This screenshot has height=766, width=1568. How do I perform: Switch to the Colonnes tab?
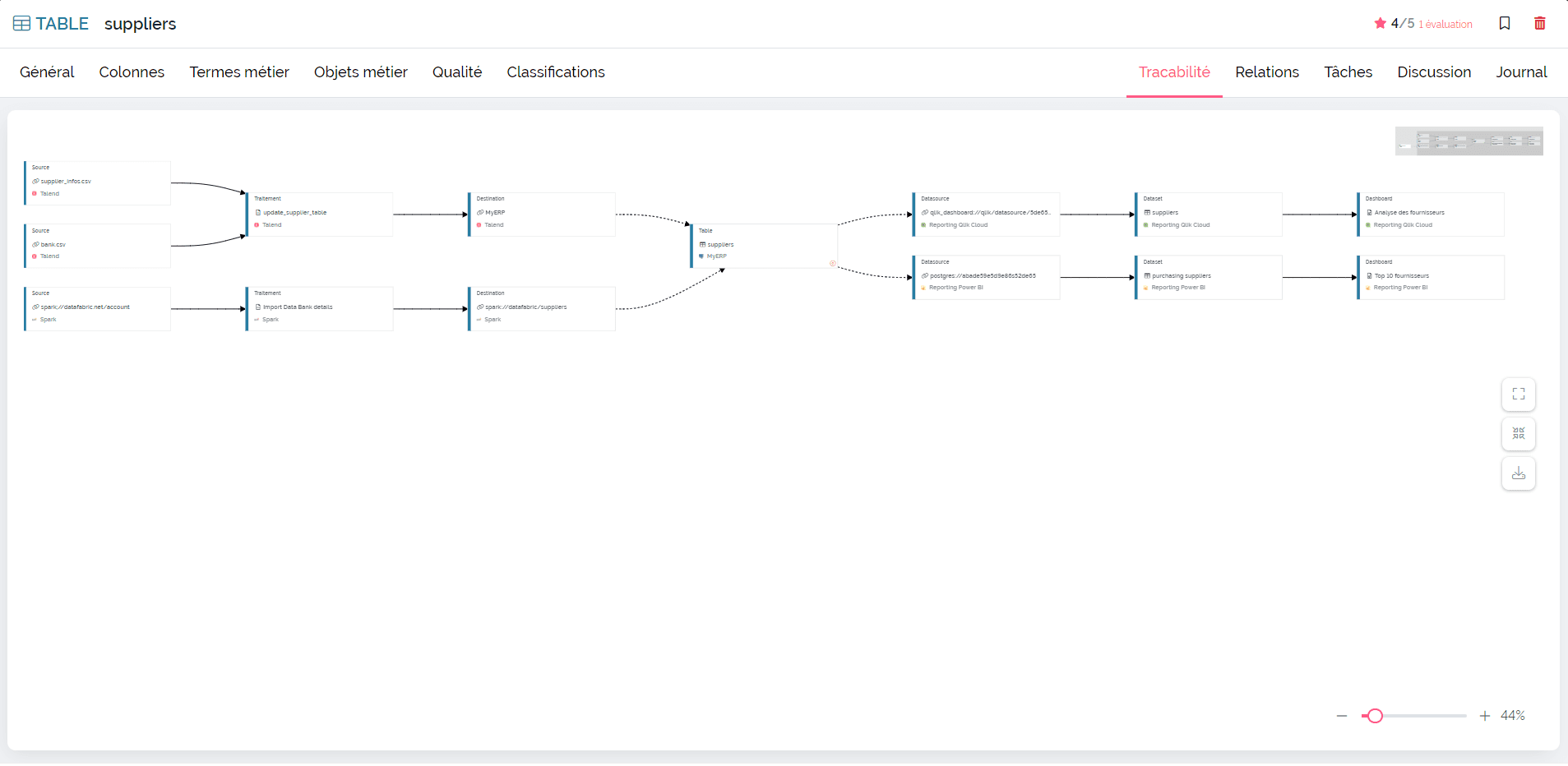pos(132,72)
